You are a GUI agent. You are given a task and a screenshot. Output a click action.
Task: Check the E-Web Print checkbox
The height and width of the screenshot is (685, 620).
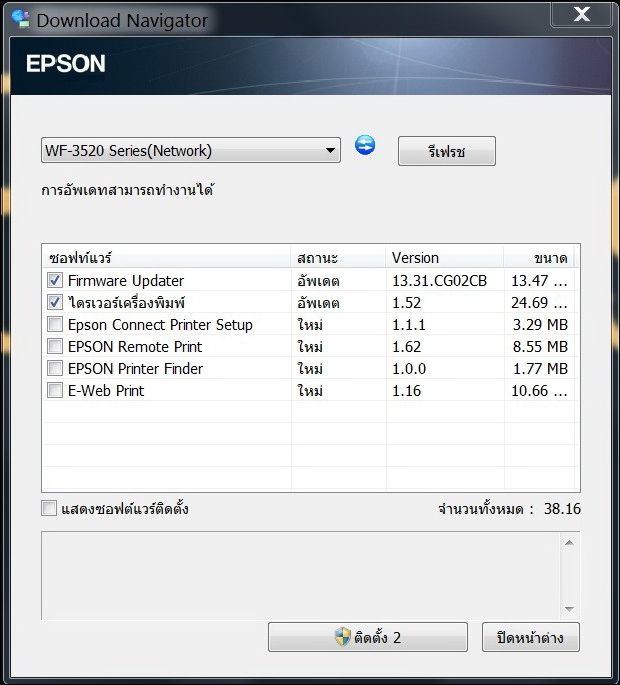[x=55, y=390]
